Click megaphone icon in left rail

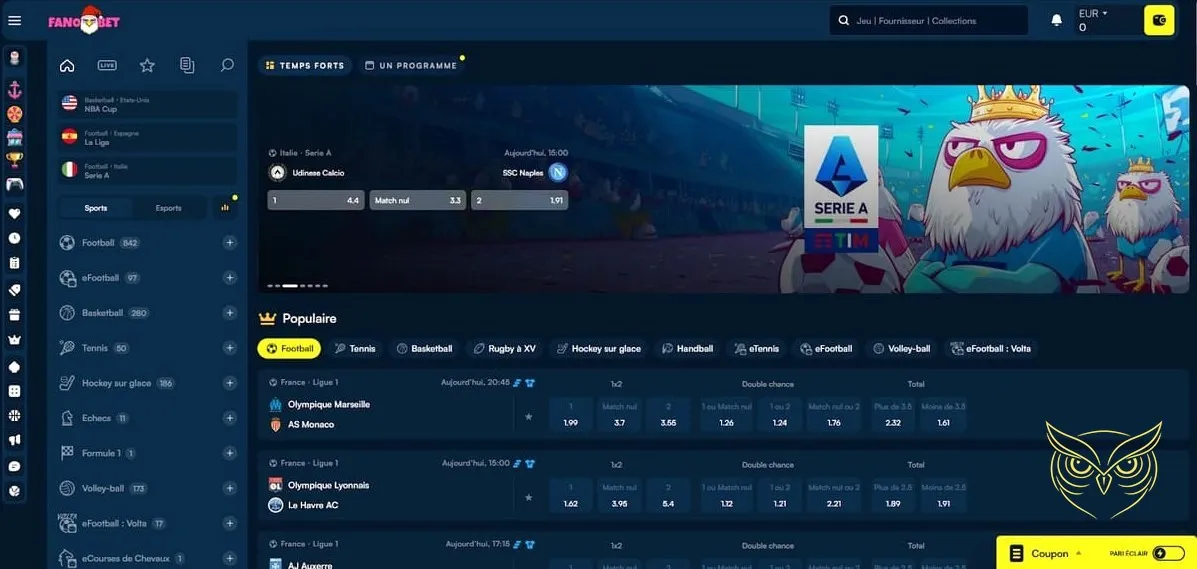(x=15, y=440)
